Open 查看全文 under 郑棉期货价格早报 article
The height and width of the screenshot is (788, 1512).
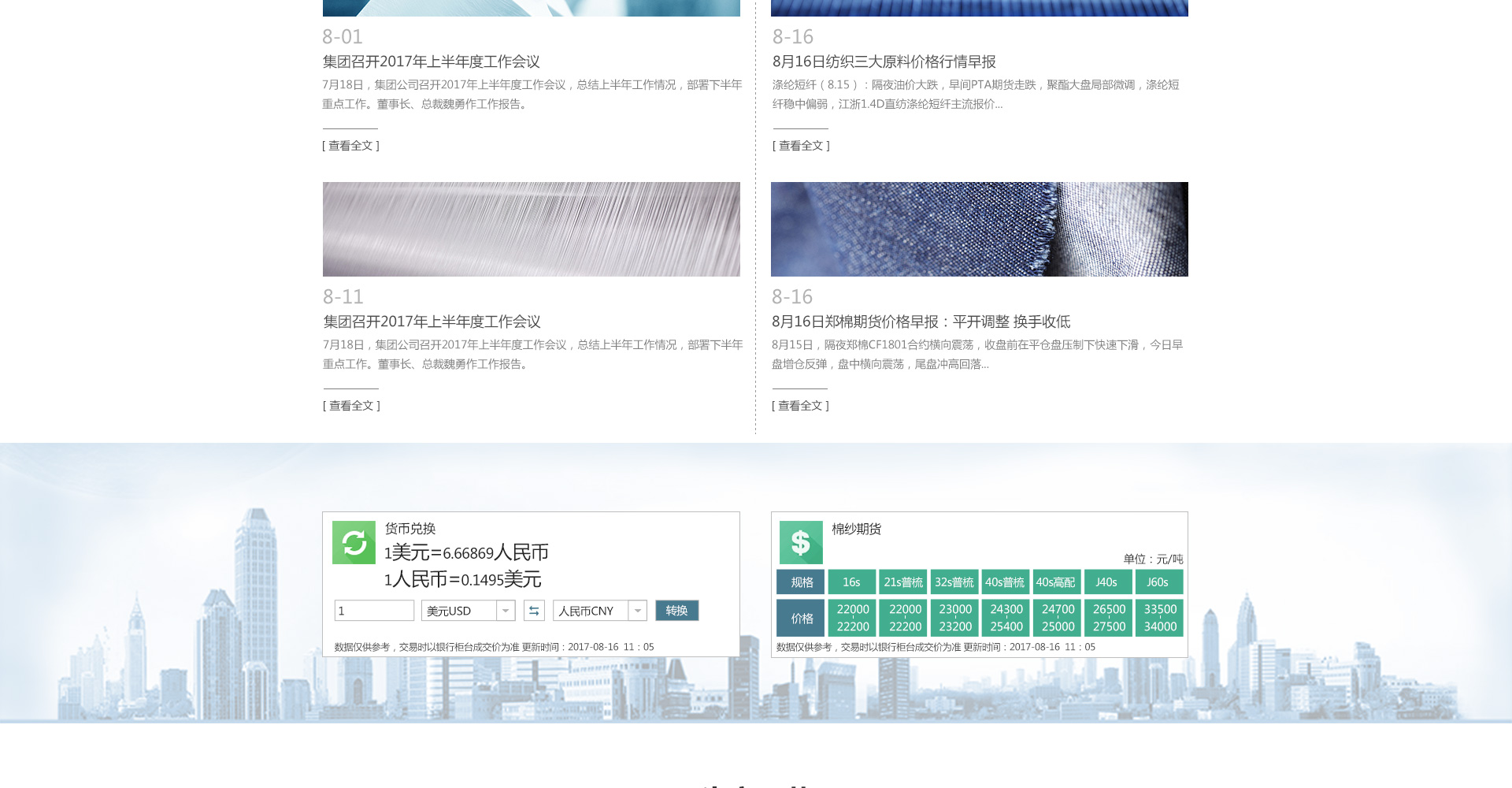pyautogui.click(x=801, y=406)
